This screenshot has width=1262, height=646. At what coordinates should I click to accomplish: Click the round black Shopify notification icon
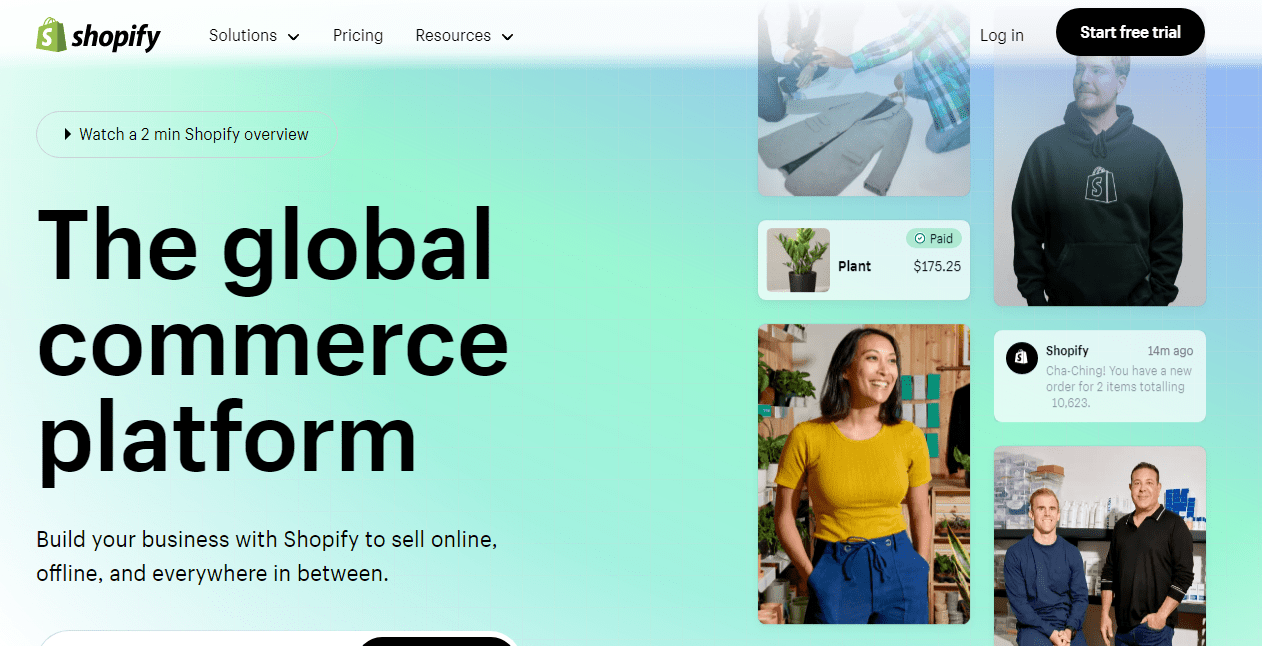pos(1021,357)
